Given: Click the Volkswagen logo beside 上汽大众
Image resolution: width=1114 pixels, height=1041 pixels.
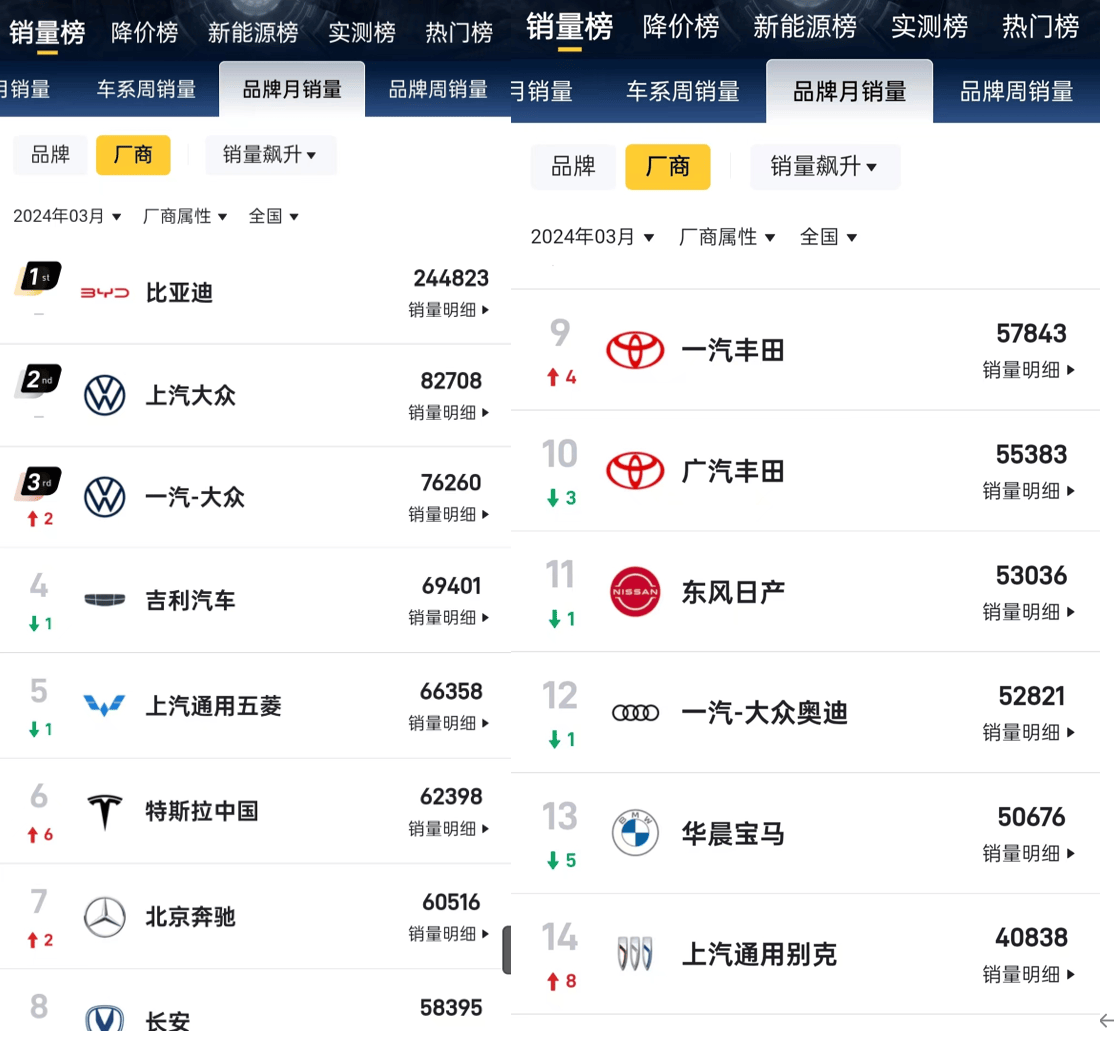Looking at the screenshot, I should 104,395.
